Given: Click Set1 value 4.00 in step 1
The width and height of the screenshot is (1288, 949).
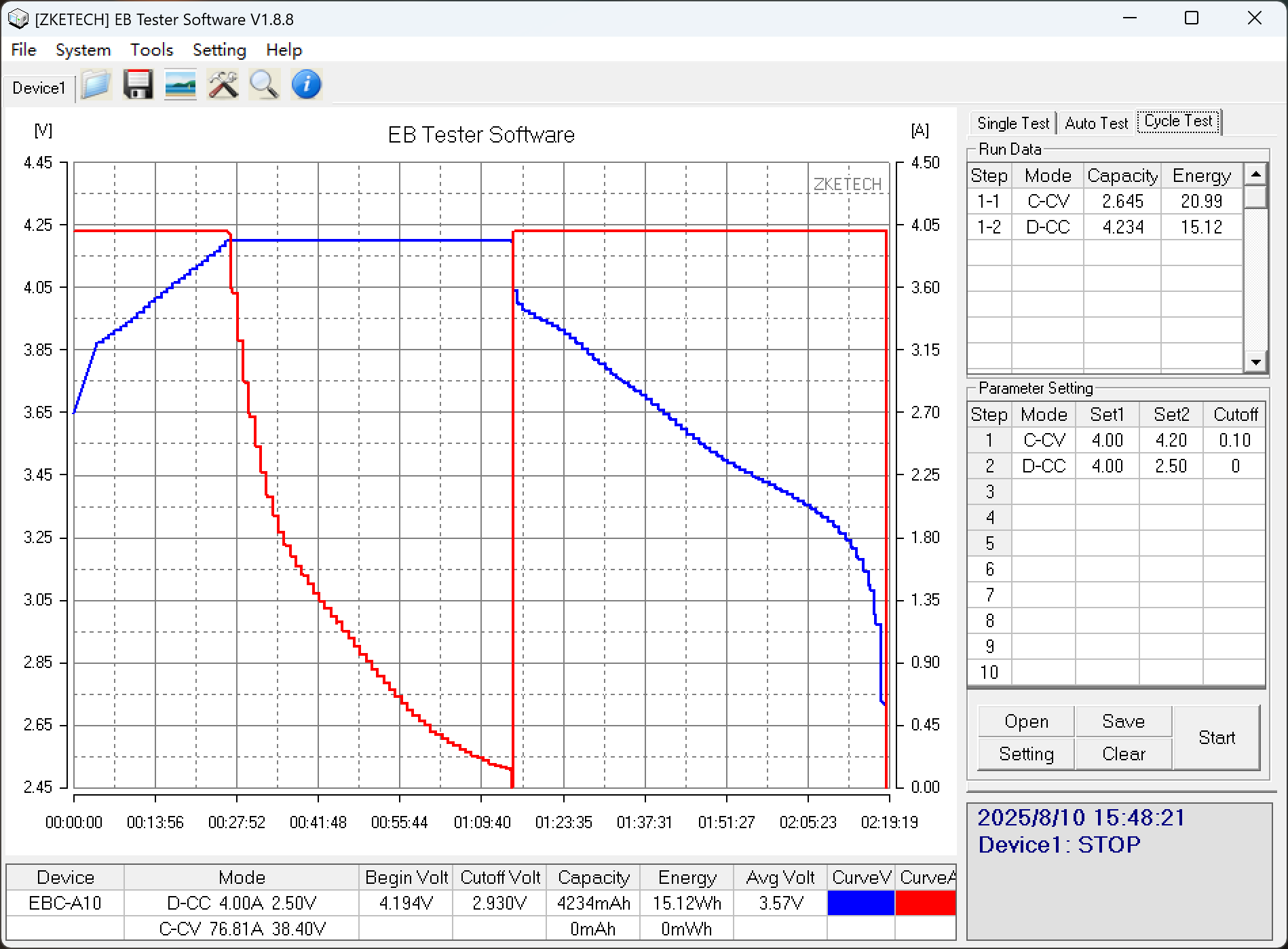Looking at the screenshot, I should (1107, 441).
